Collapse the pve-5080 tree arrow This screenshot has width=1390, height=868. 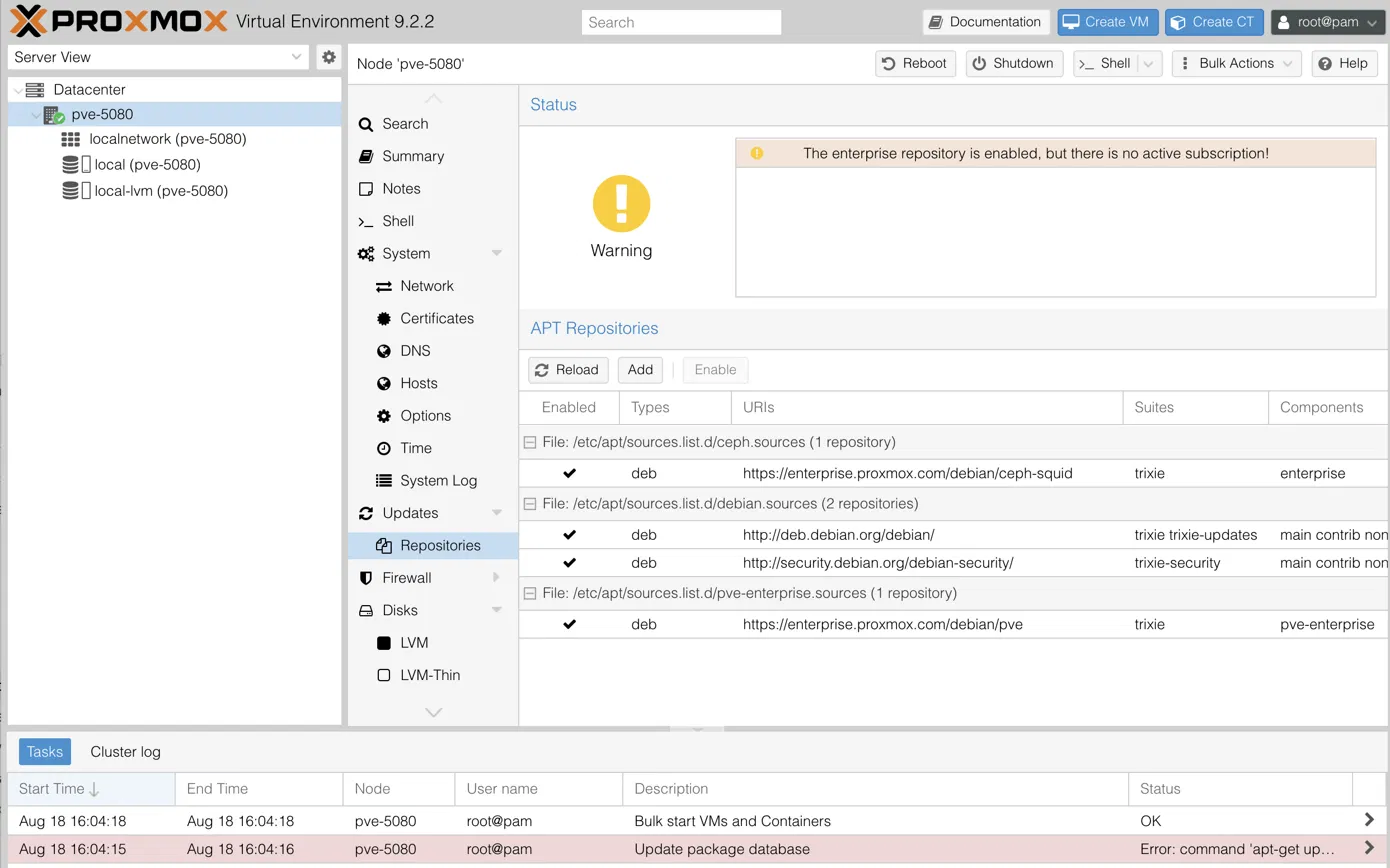[x=36, y=115]
